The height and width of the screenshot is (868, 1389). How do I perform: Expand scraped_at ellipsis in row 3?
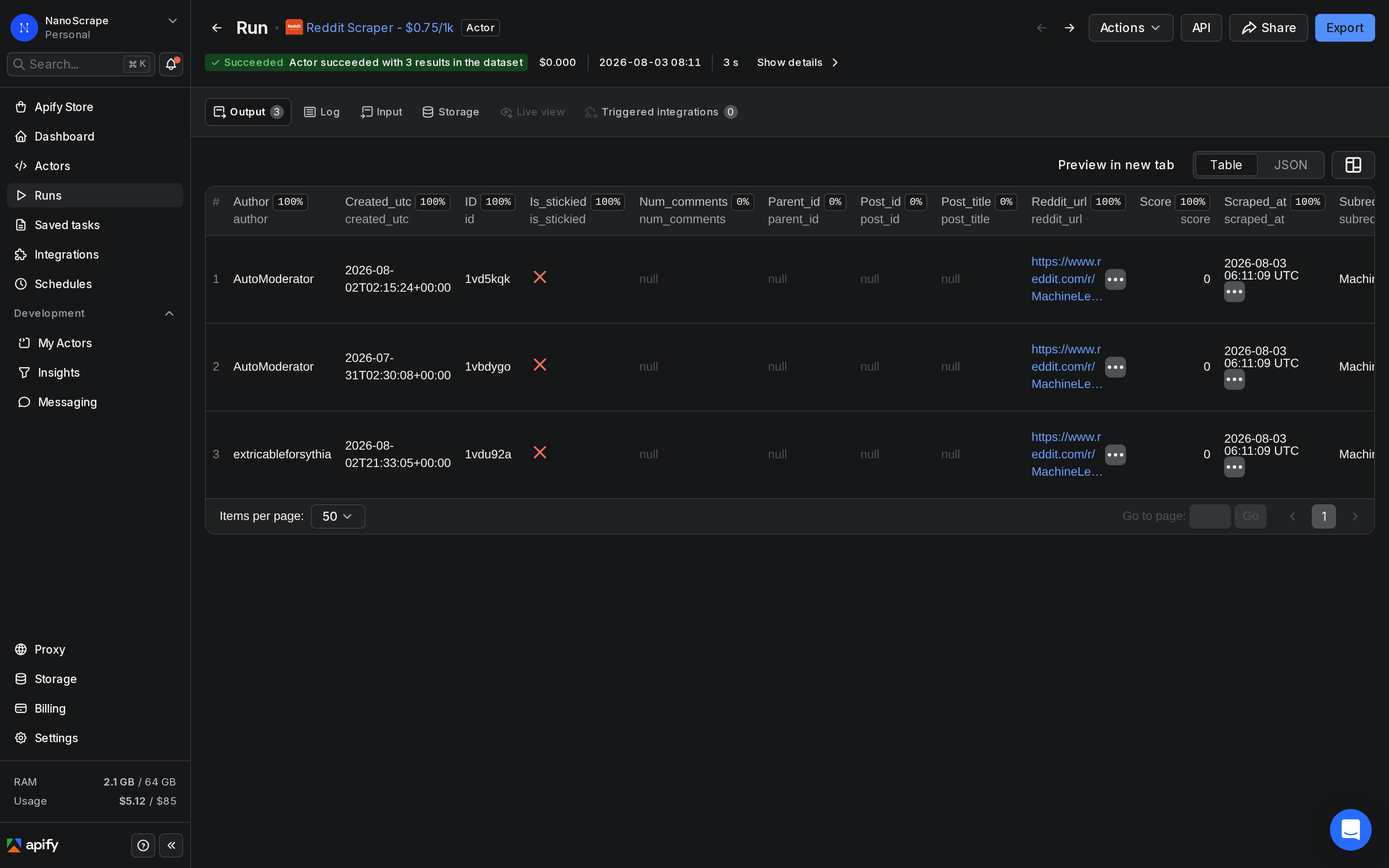pos(1234,467)
